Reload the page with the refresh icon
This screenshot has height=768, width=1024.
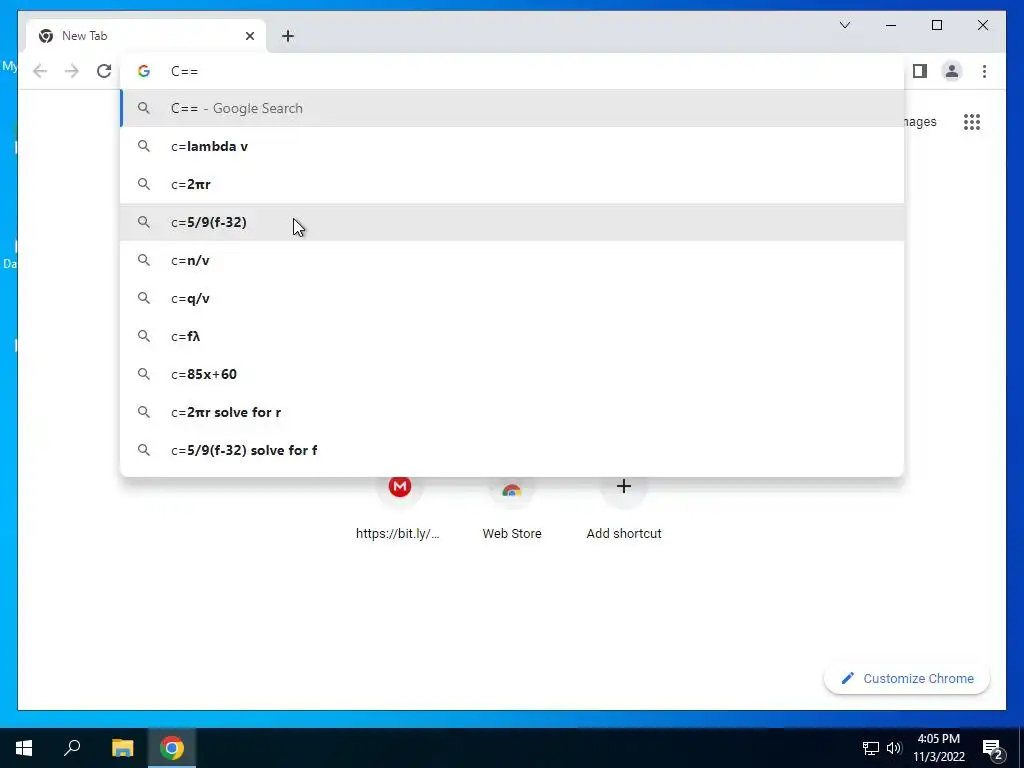point(104,71)
